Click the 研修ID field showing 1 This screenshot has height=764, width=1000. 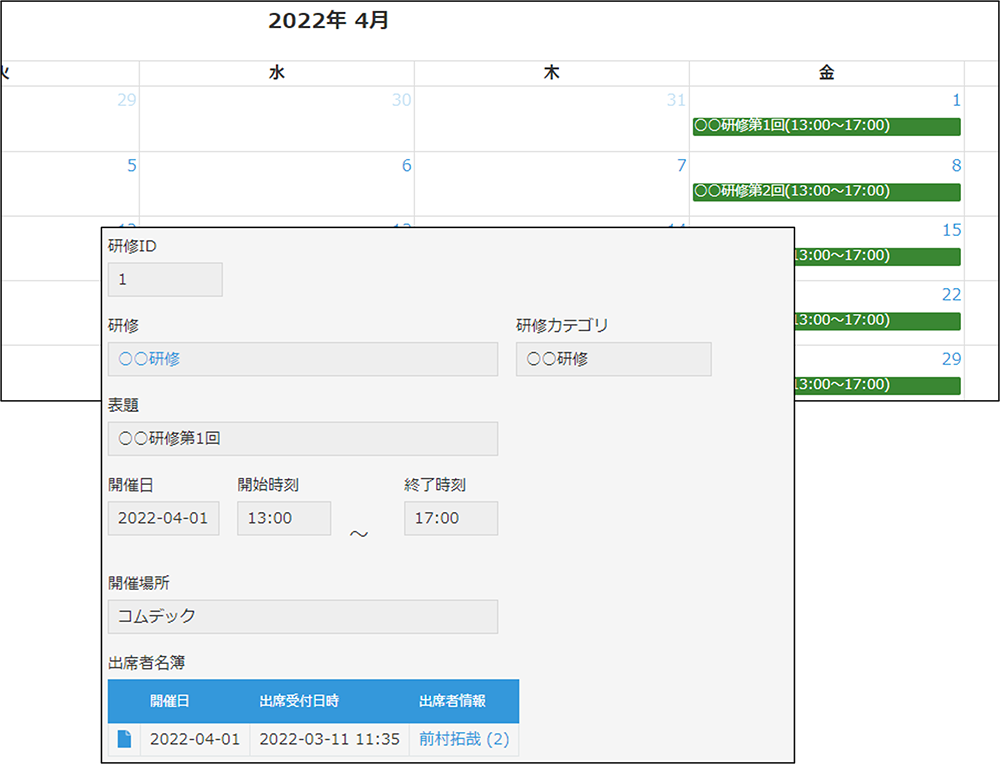coord(165,280)
